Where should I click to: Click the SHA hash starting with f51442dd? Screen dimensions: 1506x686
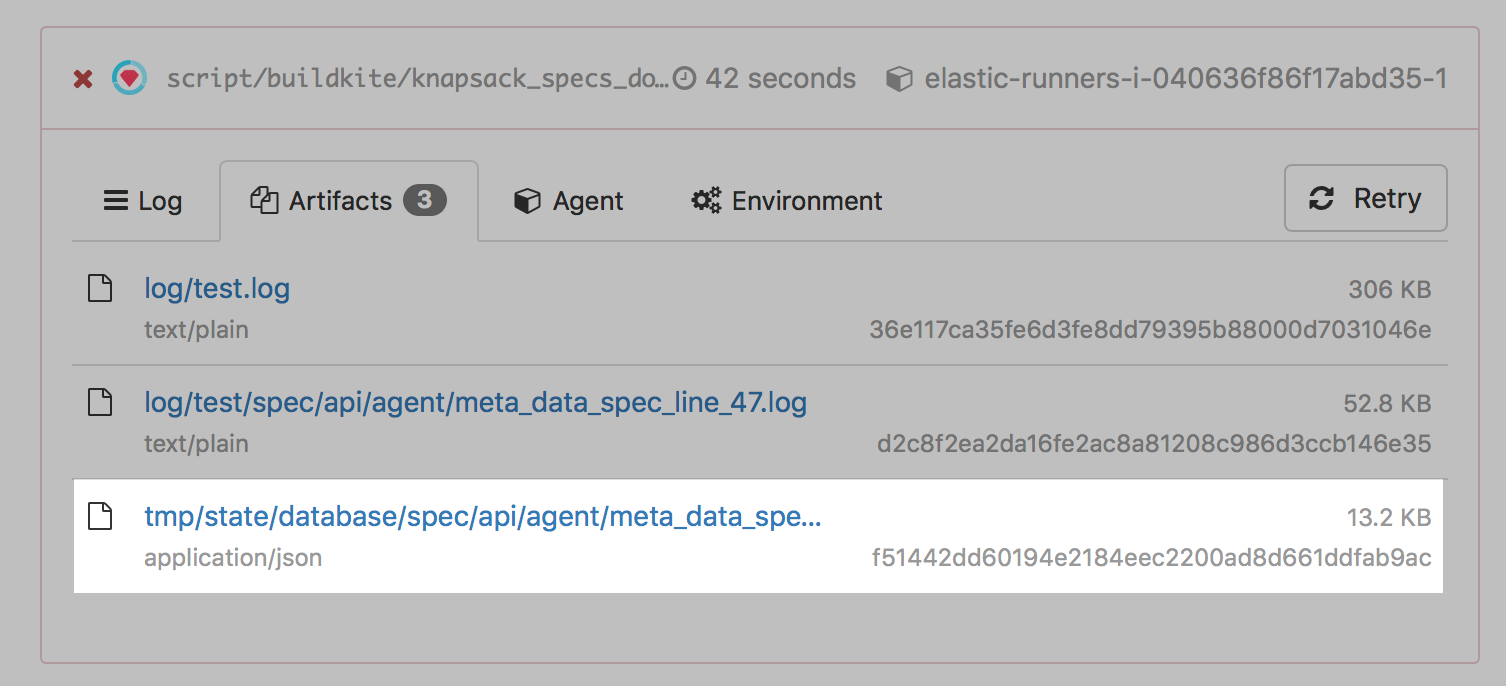(1151, 557)
